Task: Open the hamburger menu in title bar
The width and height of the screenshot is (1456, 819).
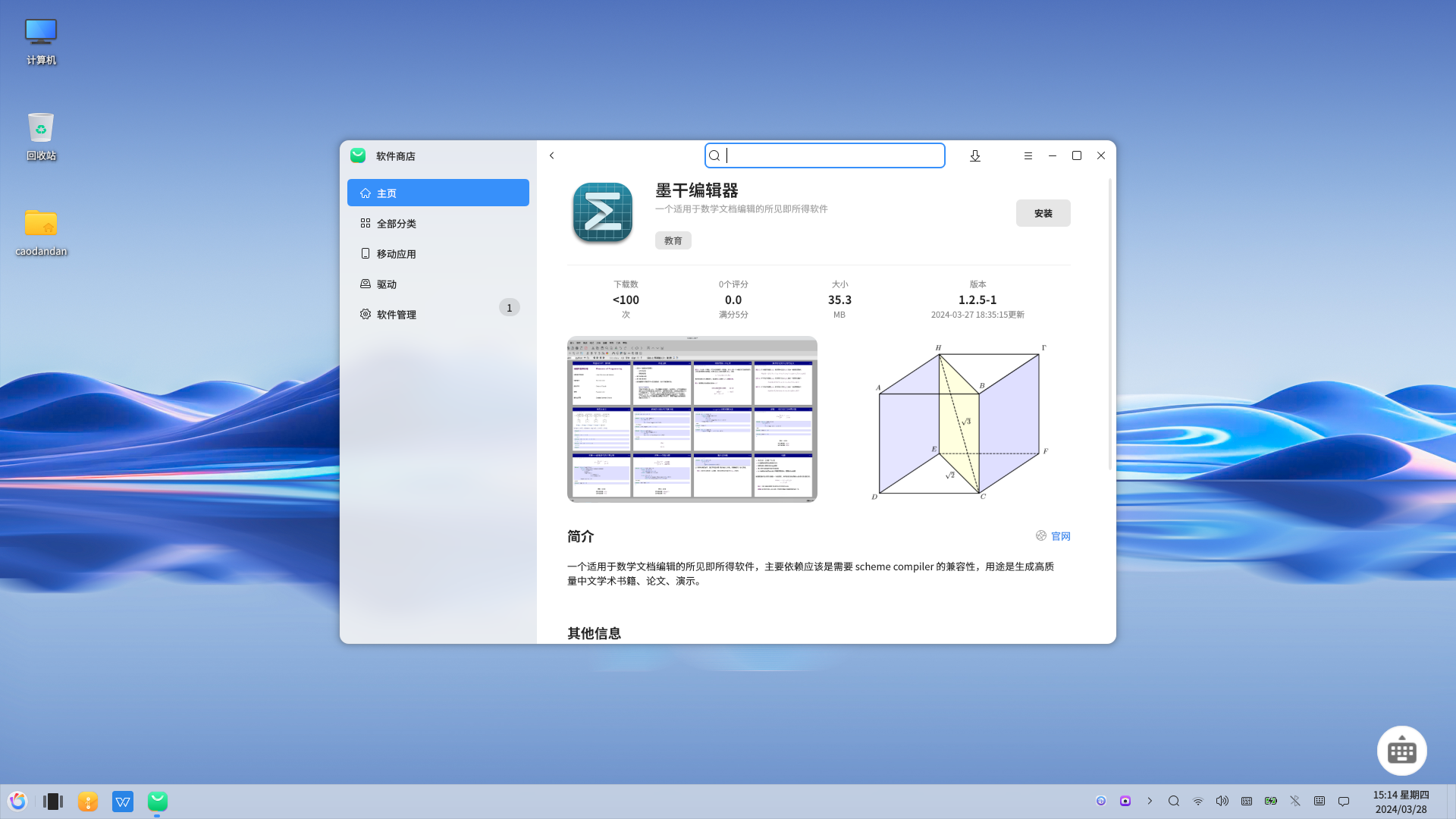Action: (x=1028, y=155)
